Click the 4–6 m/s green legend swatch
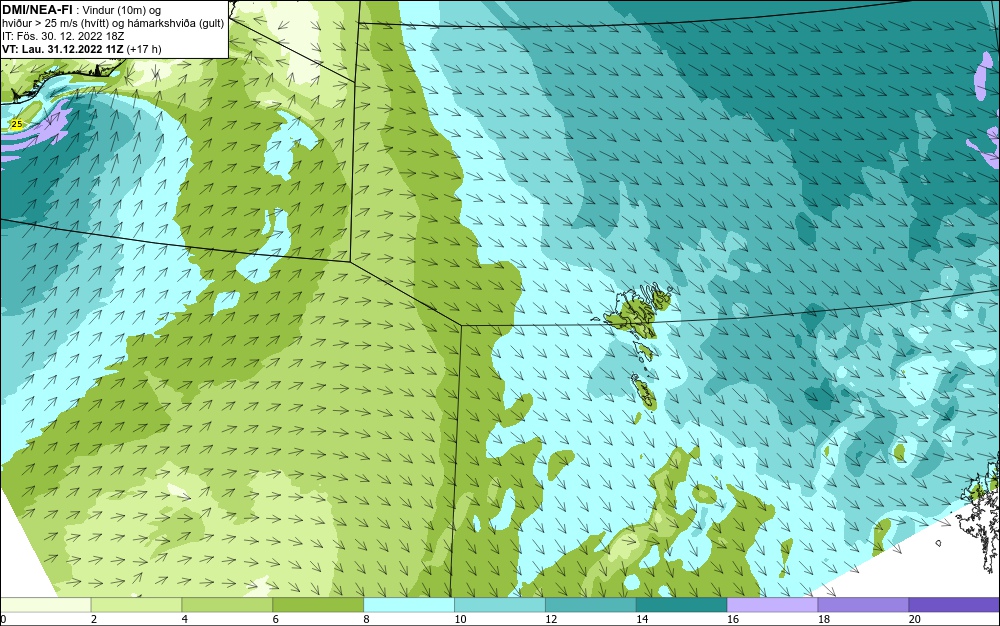Image resolution: width=1000 pixels, height=626 pixels. [227, 604]
